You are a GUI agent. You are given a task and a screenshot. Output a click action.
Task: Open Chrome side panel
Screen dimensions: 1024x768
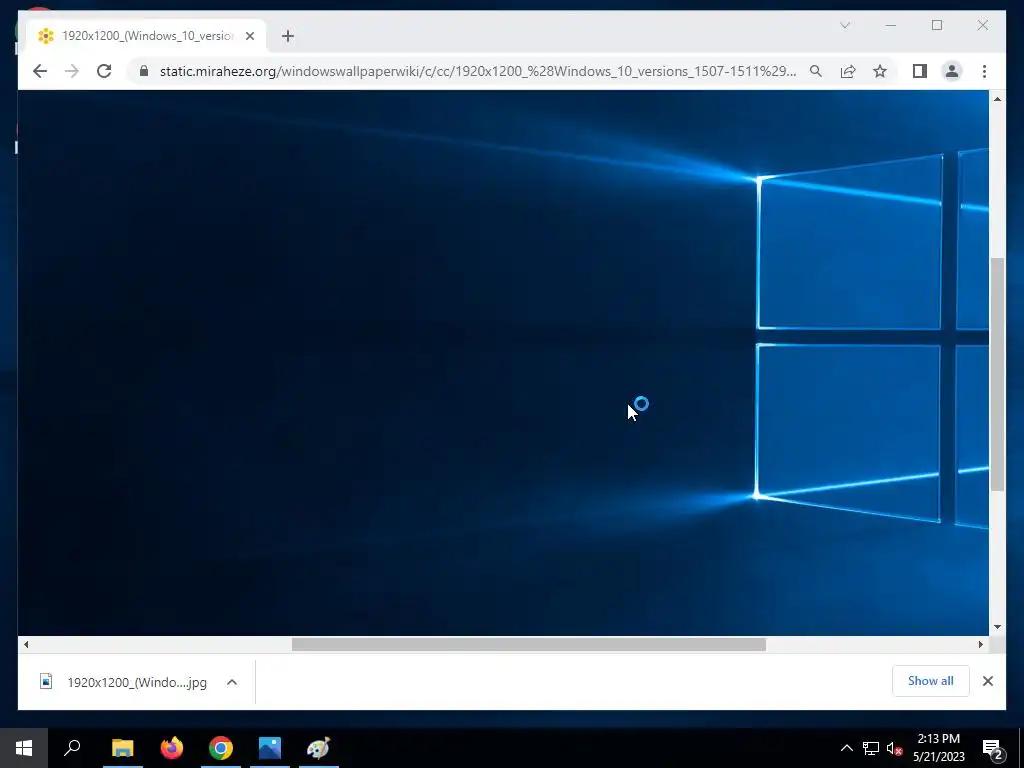920,71
